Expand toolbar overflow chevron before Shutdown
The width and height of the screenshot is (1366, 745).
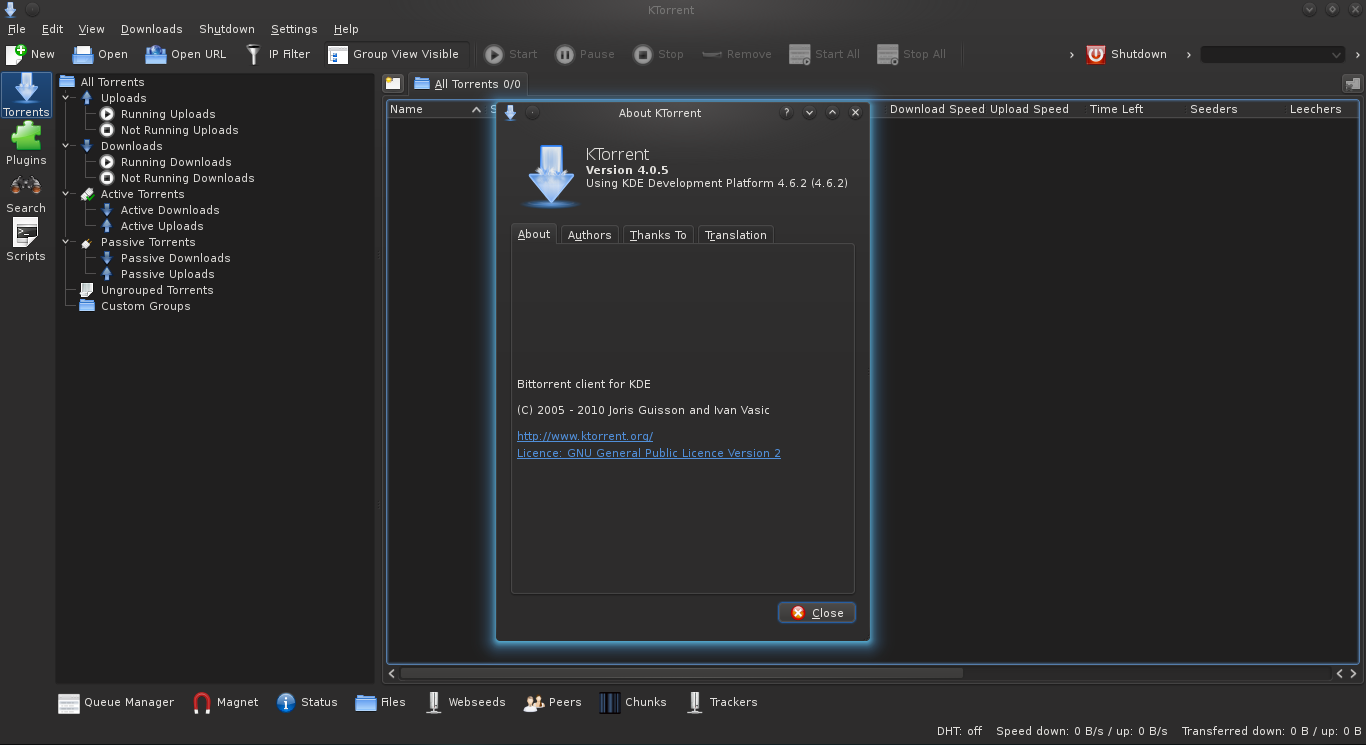1072,54
